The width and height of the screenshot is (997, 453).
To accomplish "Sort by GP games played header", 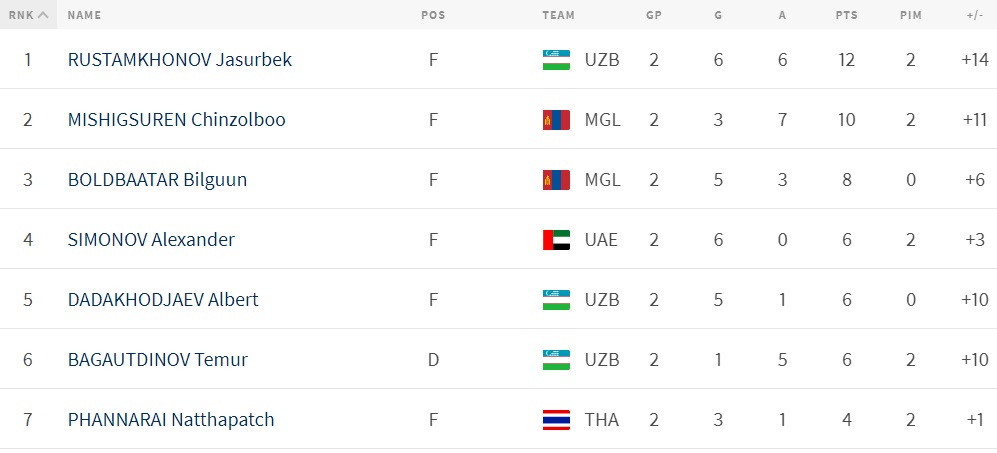I will pos(654,15).
